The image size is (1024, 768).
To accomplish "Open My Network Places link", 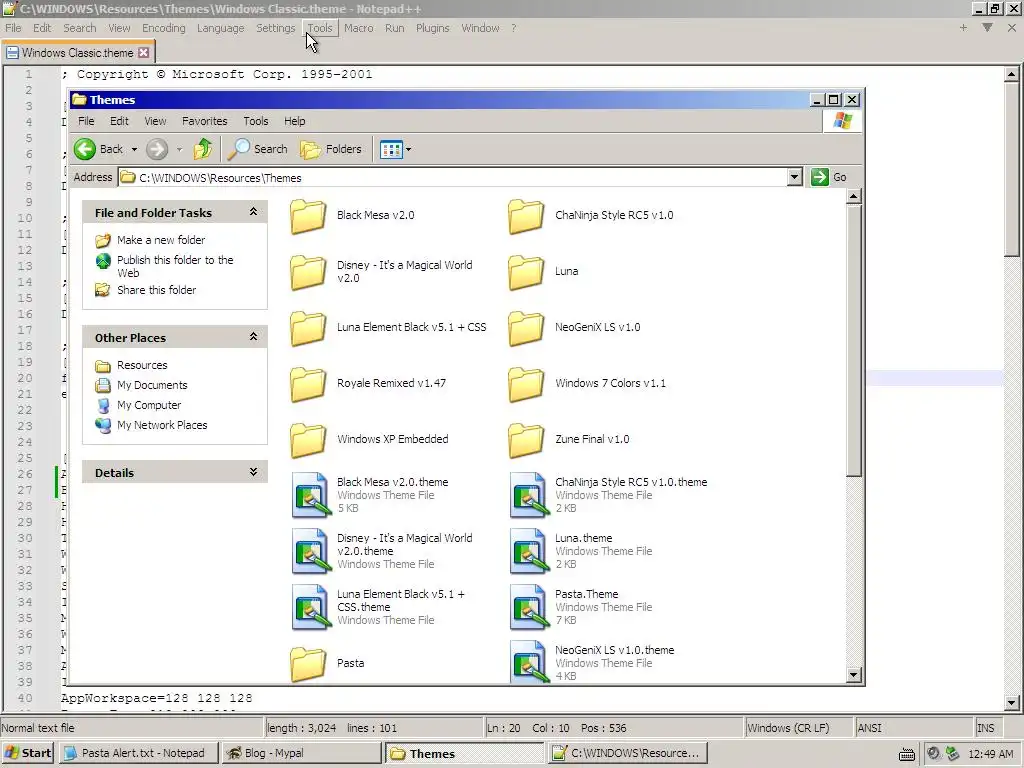I will point(162,425).
